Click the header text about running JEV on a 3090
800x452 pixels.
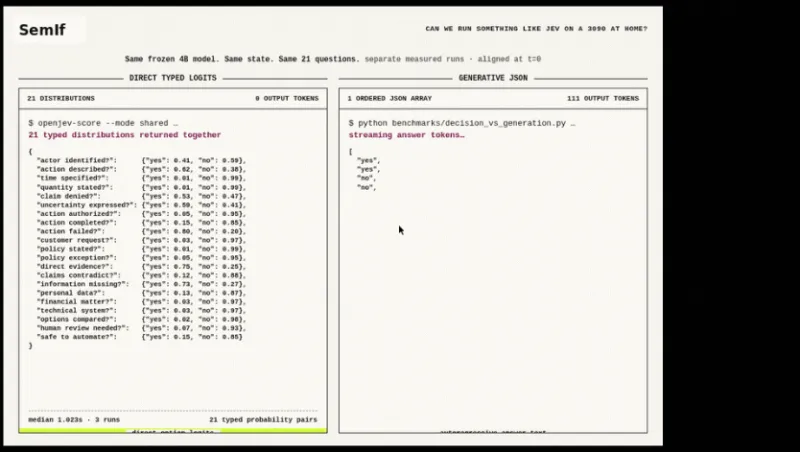(536, 29)
